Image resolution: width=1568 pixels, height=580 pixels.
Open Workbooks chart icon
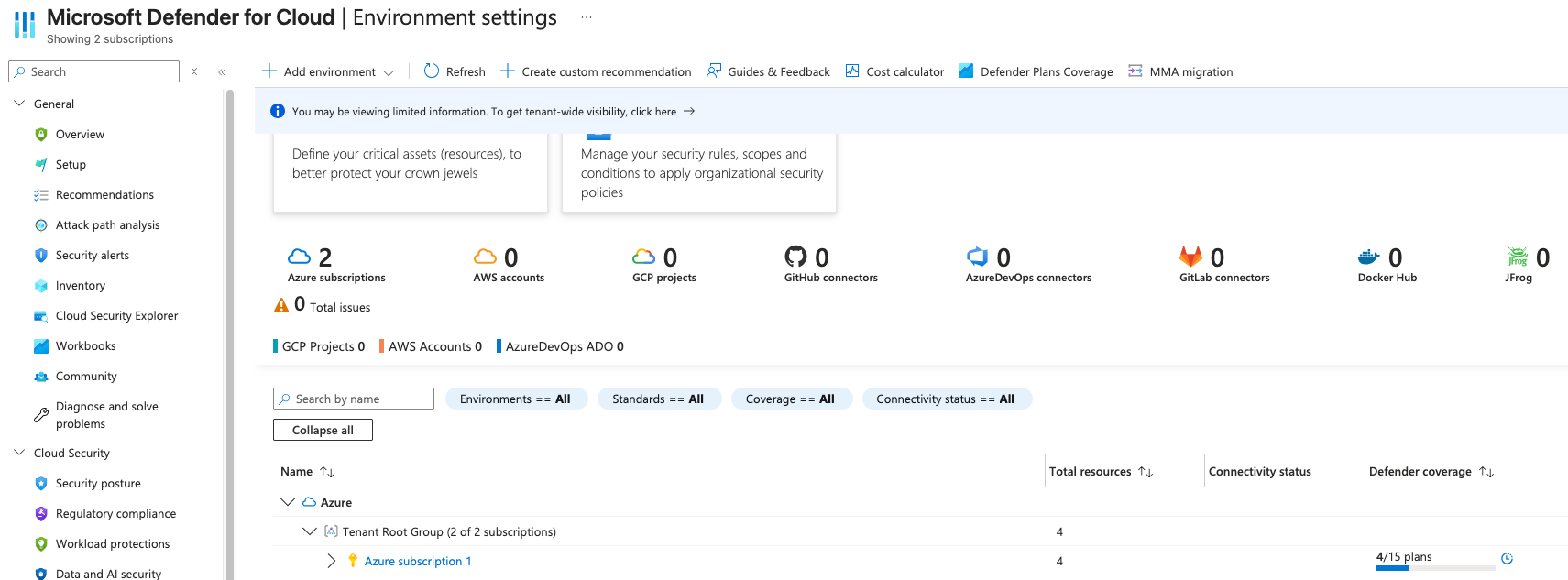[41, 346]
